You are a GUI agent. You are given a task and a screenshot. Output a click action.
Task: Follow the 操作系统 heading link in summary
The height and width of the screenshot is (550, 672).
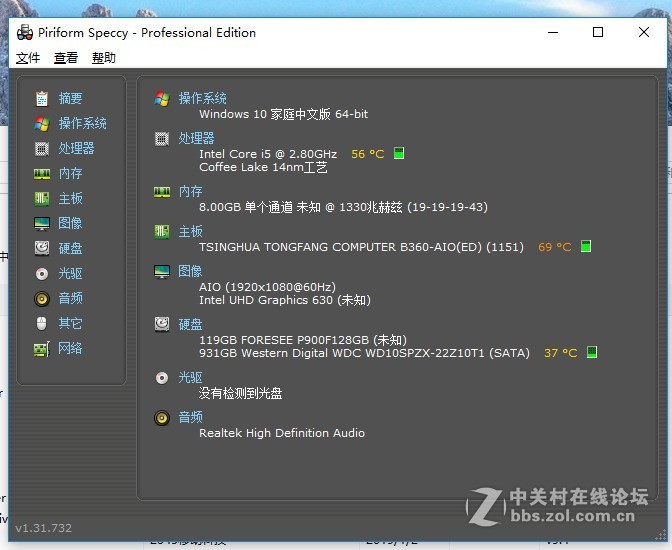[x=202, y=98]
